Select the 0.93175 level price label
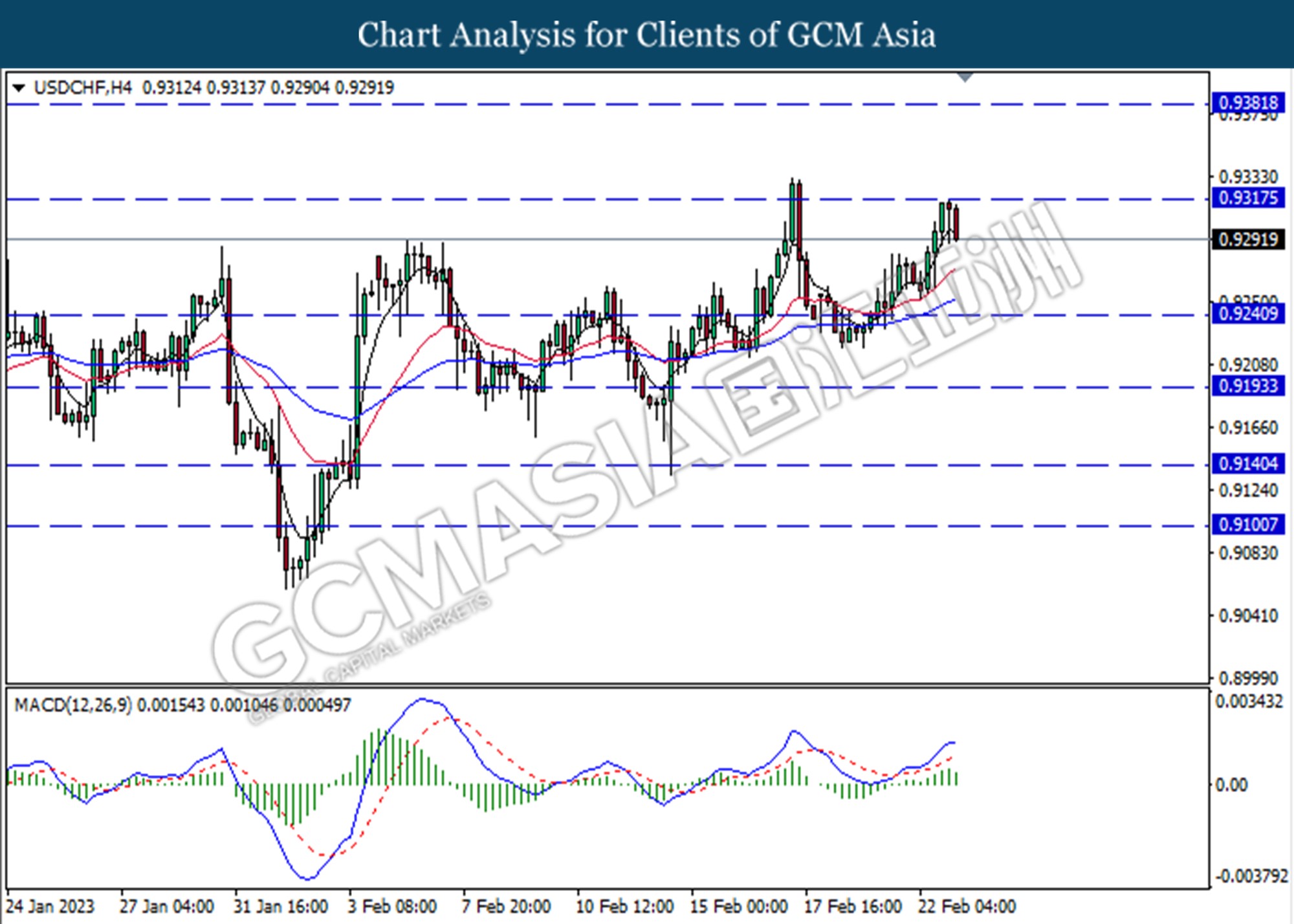The image size is (1294, 924). coord(1248,198)
